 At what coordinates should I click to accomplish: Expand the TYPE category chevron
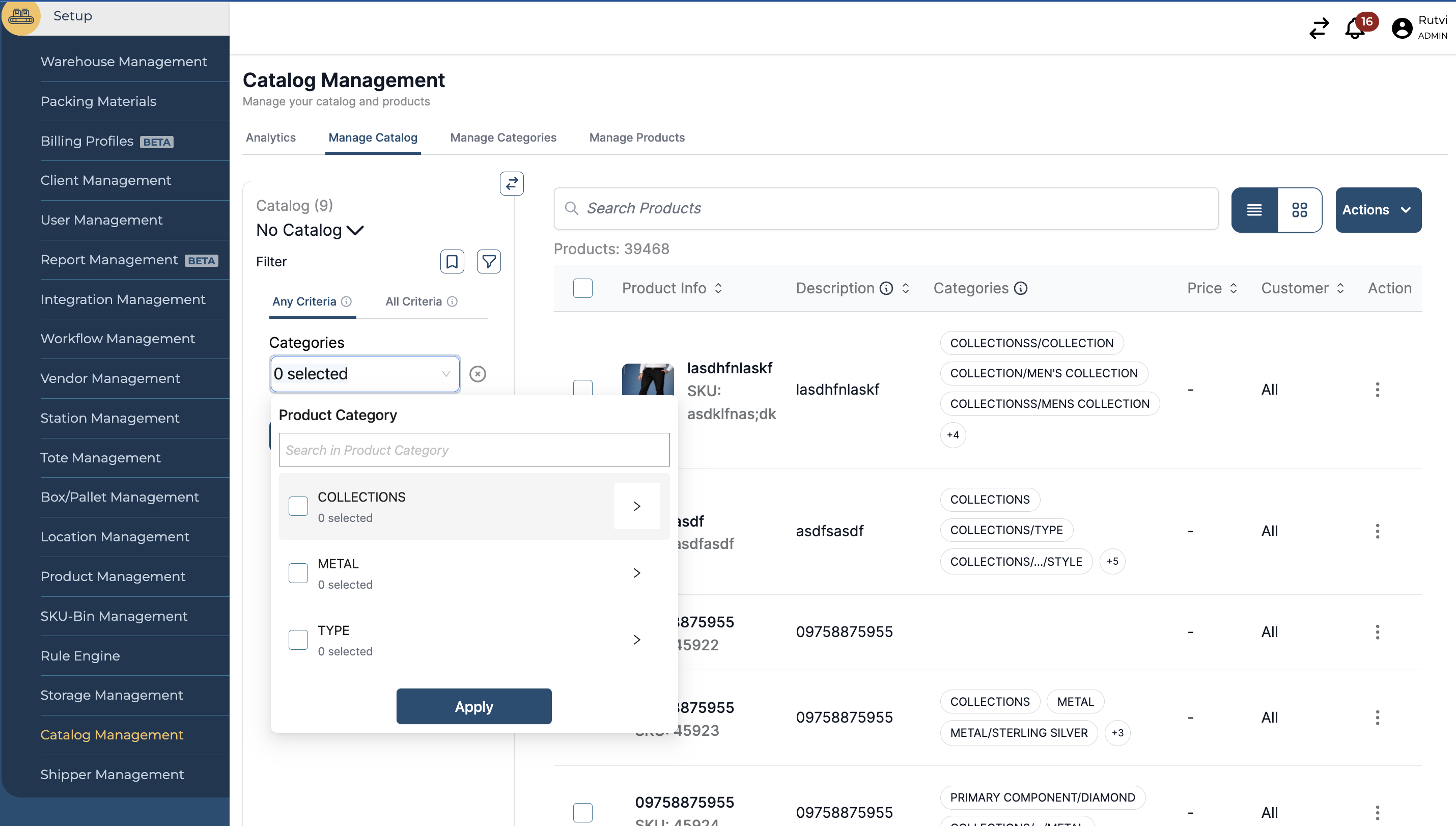(637, 640)
